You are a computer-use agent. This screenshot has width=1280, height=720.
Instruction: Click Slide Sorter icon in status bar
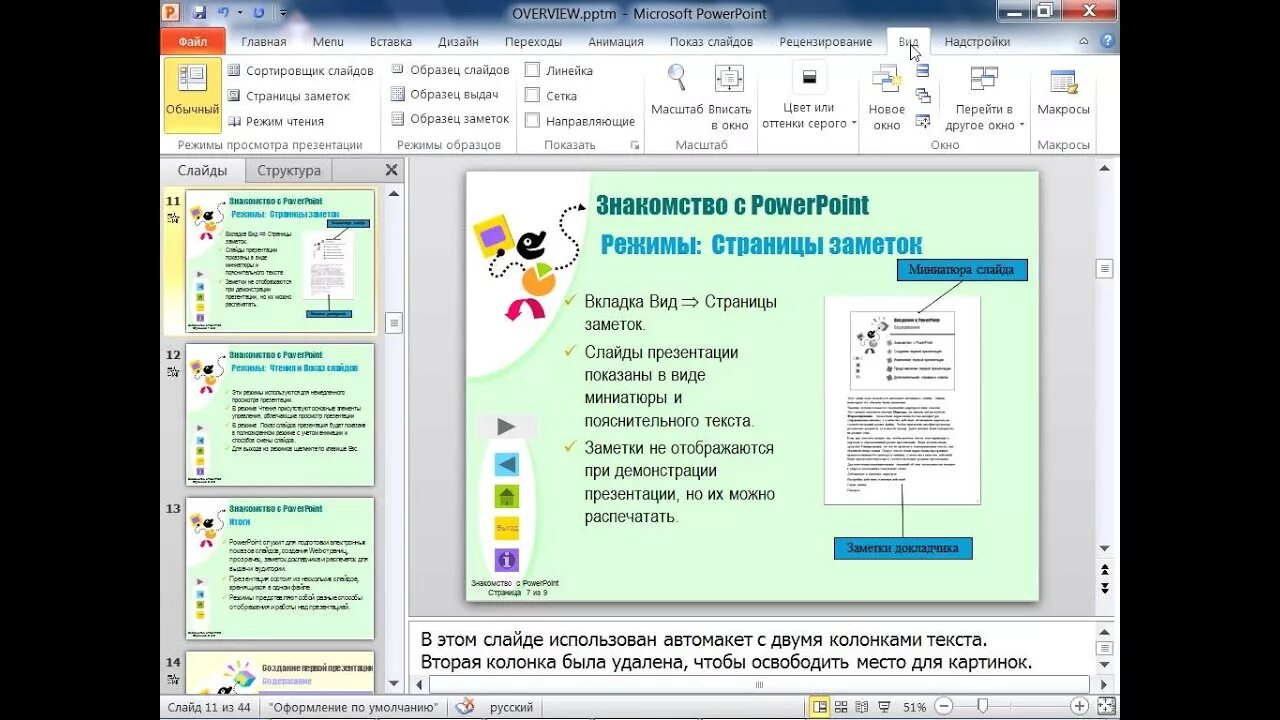click(842, 707)
